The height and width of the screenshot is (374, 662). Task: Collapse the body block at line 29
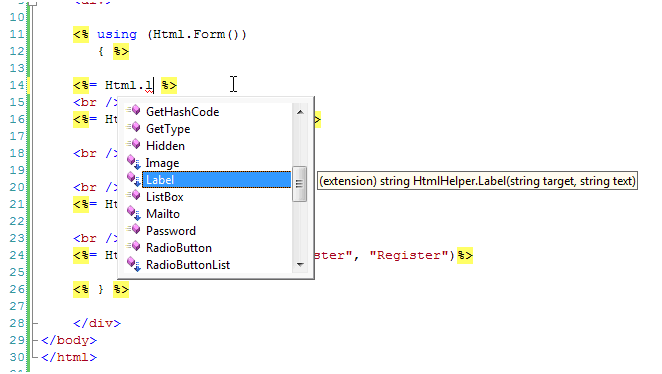(35, 340)
